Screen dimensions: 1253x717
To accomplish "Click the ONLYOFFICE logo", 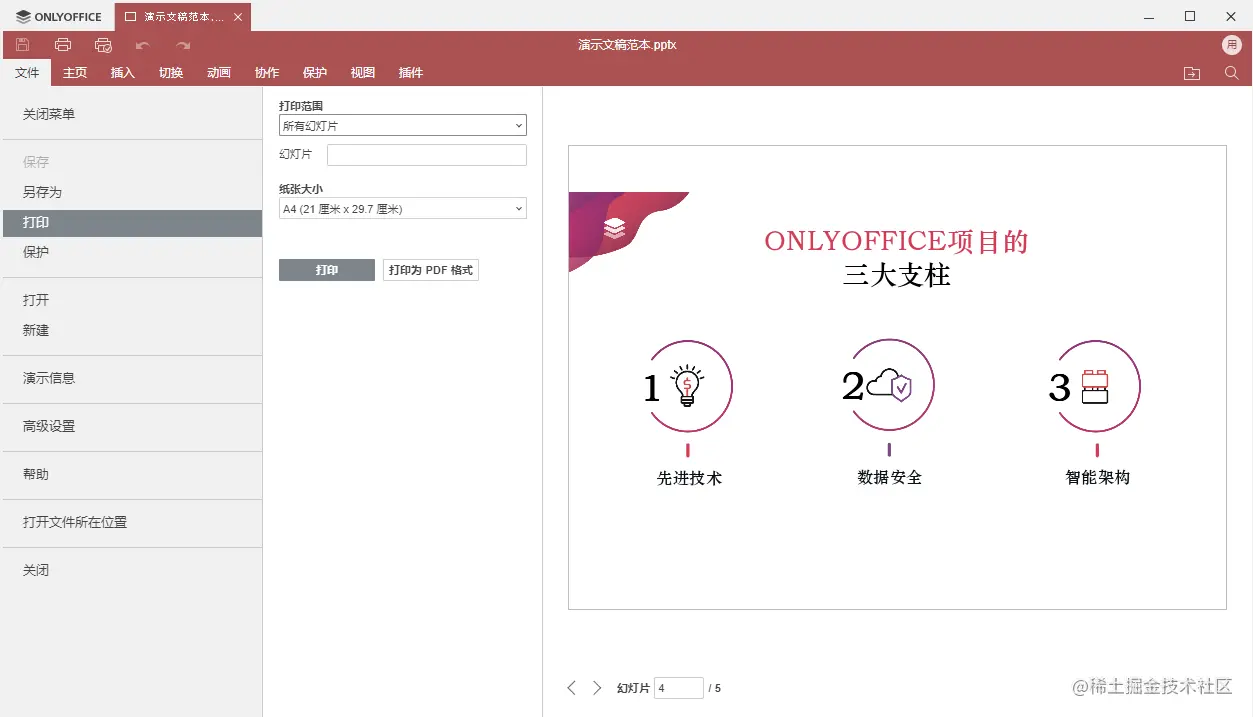I will click(57, 16).
